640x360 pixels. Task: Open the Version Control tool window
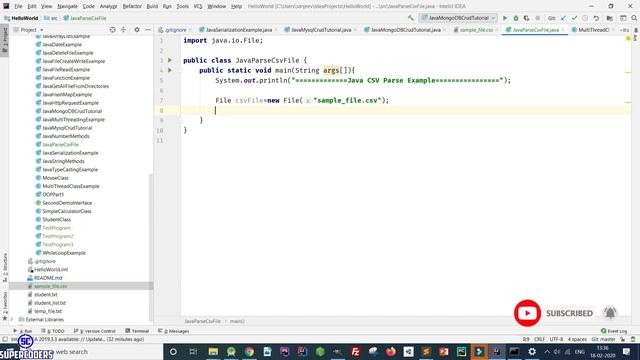tap(95, 331)
